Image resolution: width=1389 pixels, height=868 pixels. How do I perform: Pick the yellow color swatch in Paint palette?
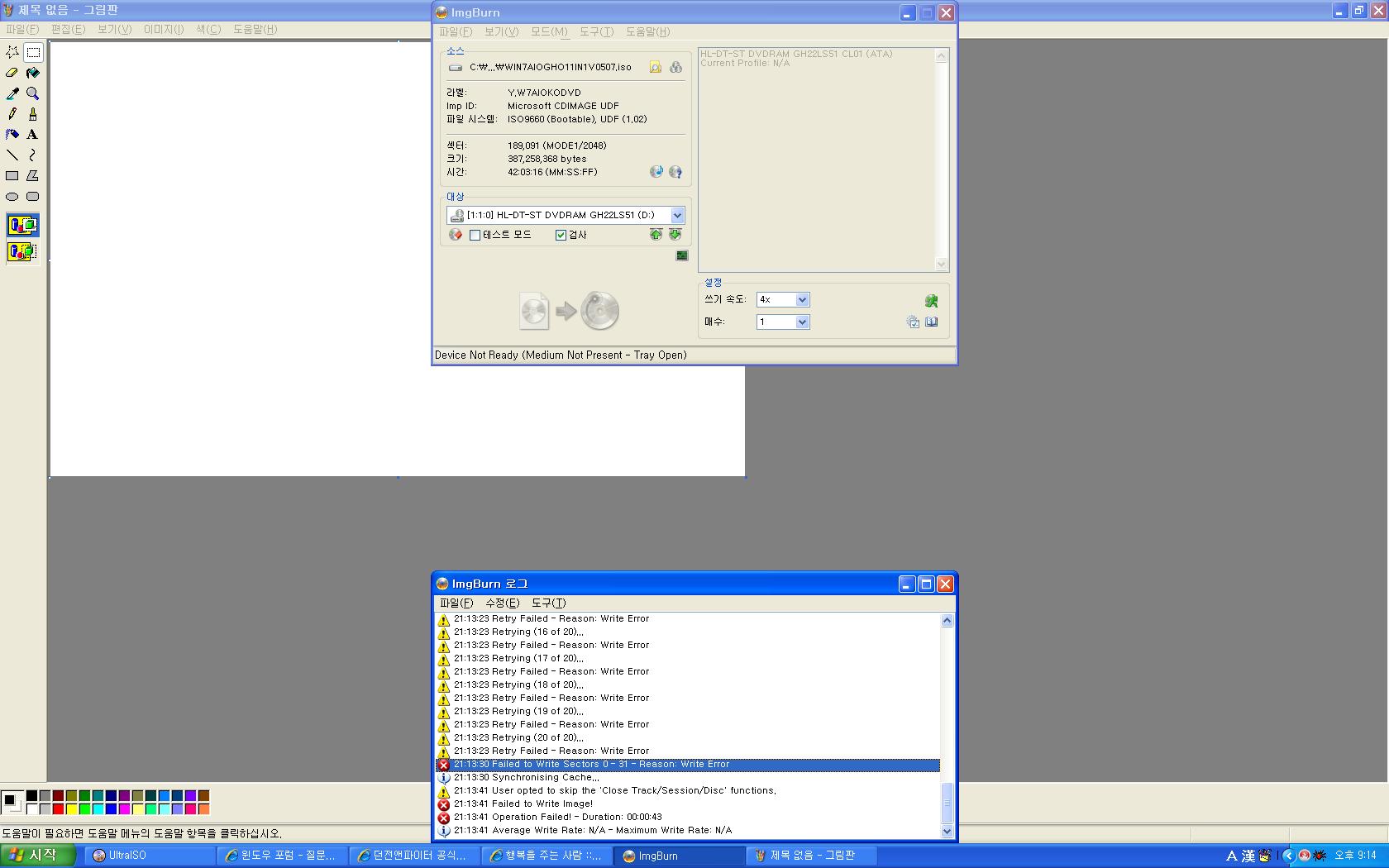coord(71,808)
